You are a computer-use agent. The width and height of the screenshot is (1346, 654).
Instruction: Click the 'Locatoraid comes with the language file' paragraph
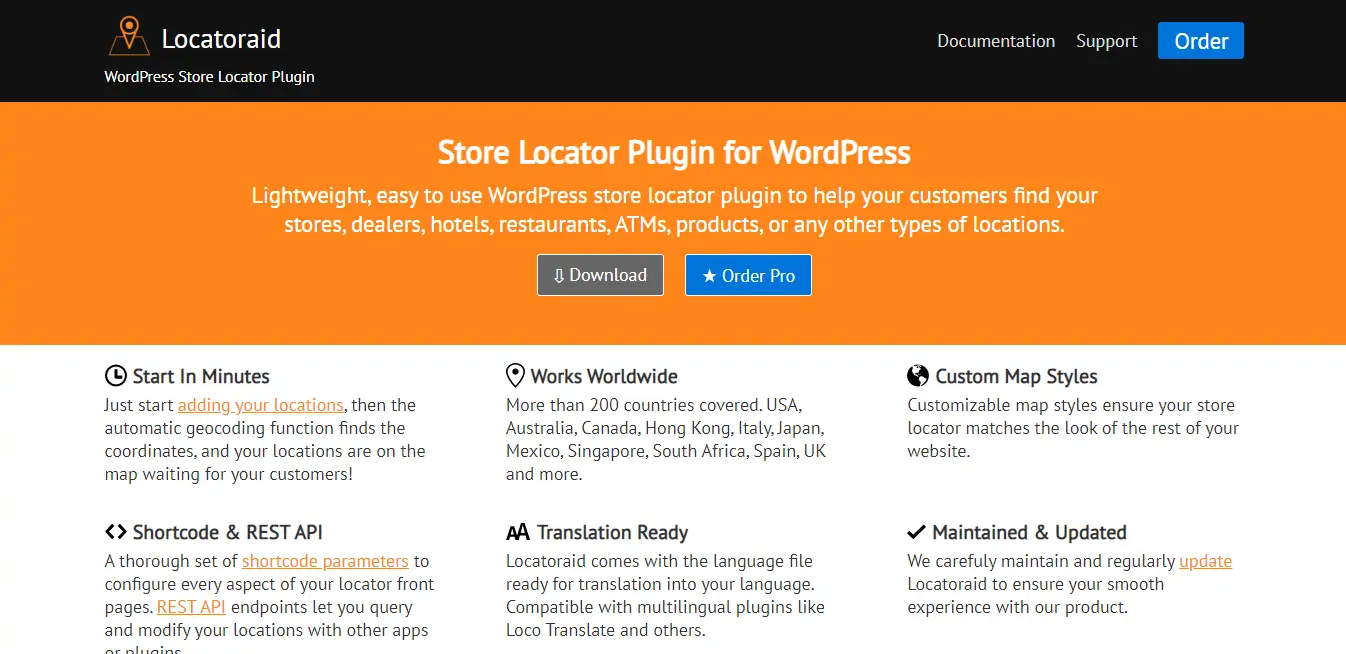coord(665,596)
